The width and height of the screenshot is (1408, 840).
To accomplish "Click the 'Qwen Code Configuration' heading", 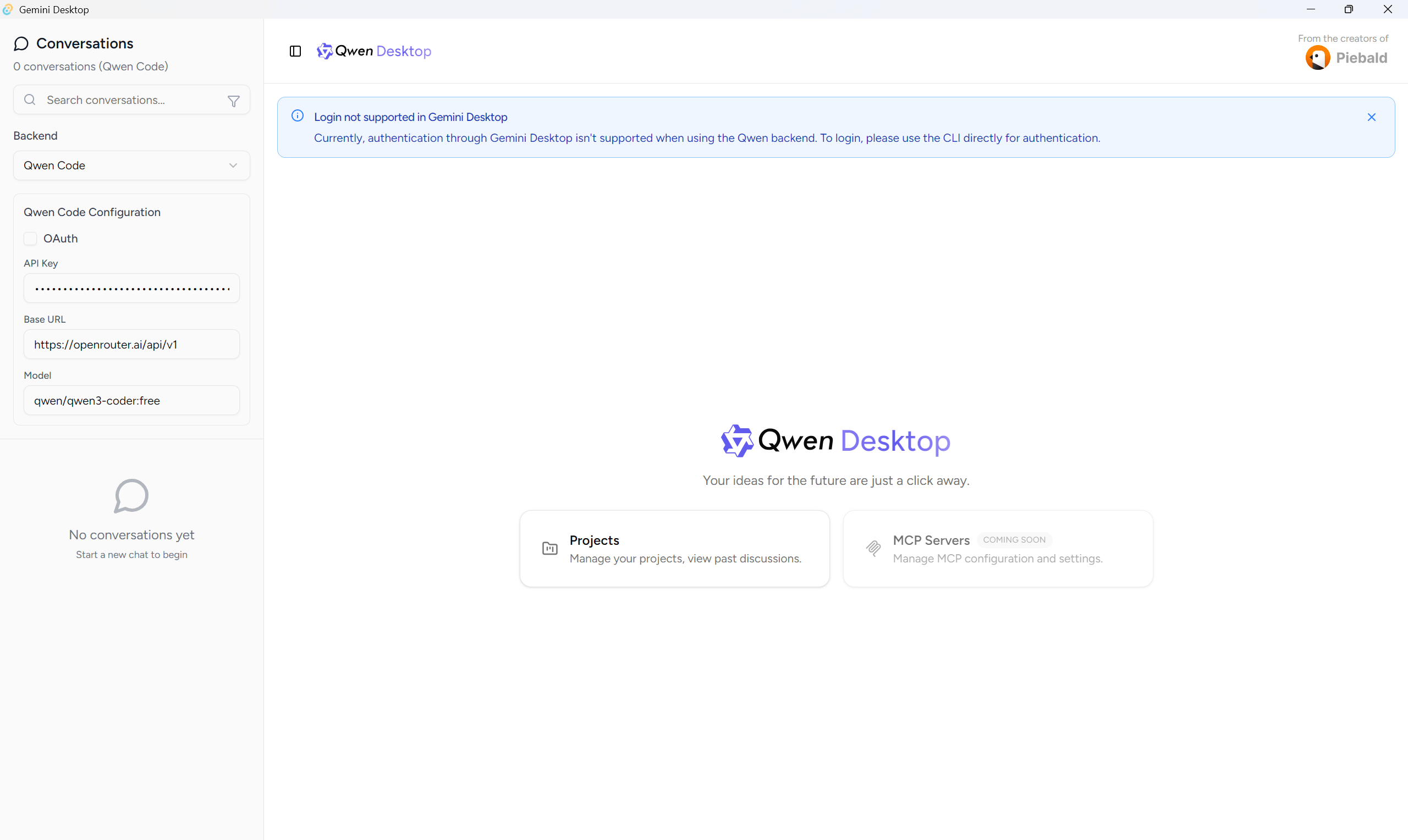I will (x=92, y=212).
